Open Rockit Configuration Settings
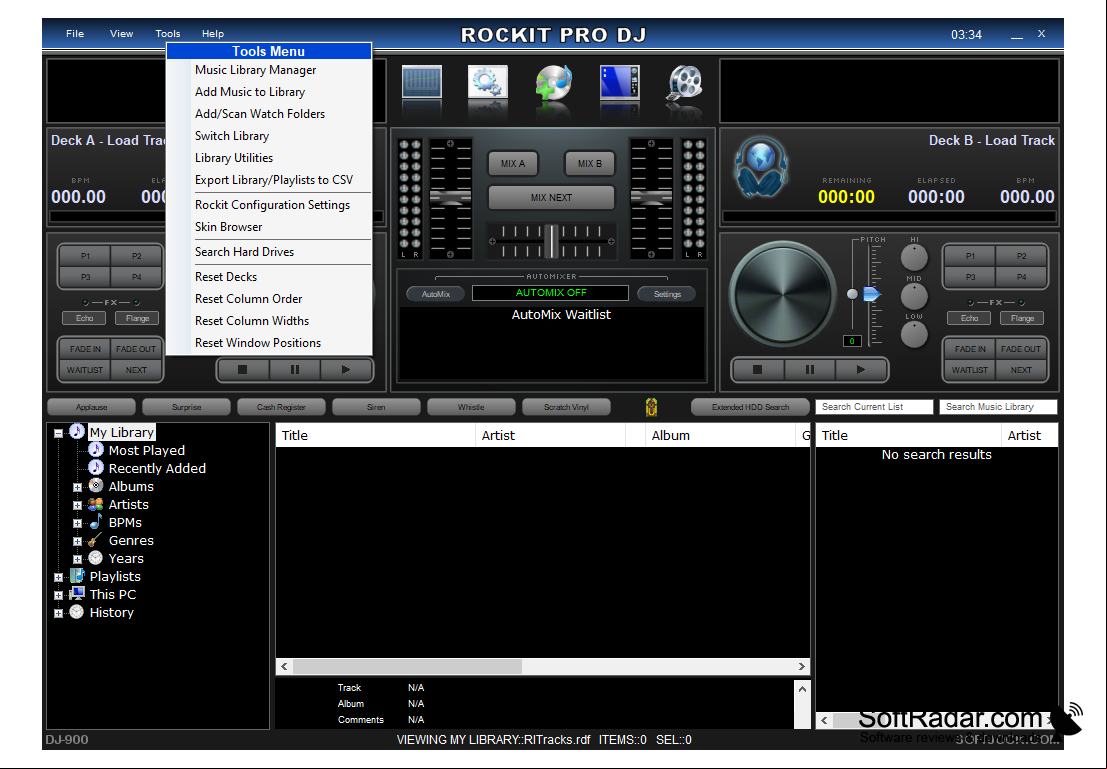The height and width of the screenshot is (769, 1107). [269, 205]
